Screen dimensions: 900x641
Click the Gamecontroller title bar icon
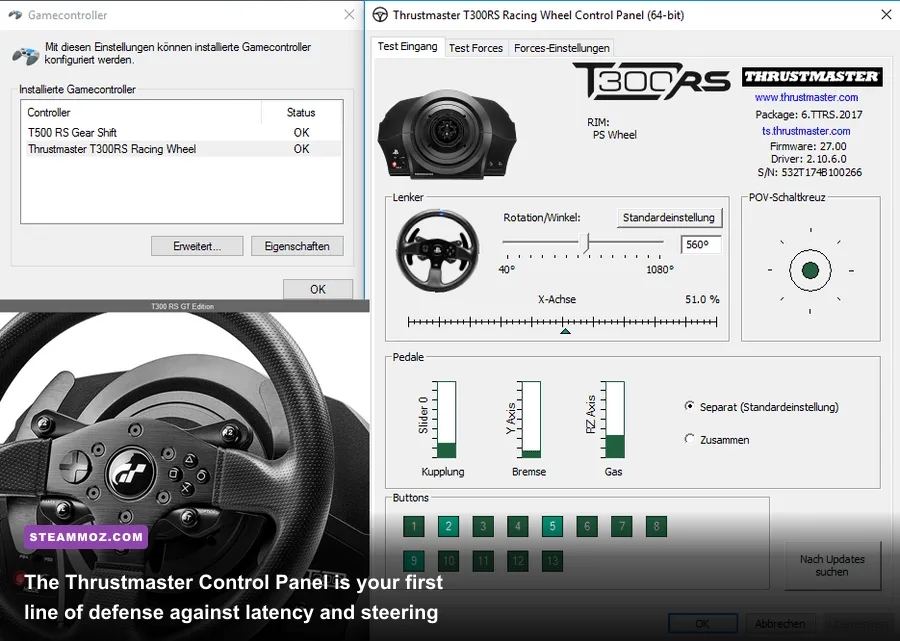[15, 15]
